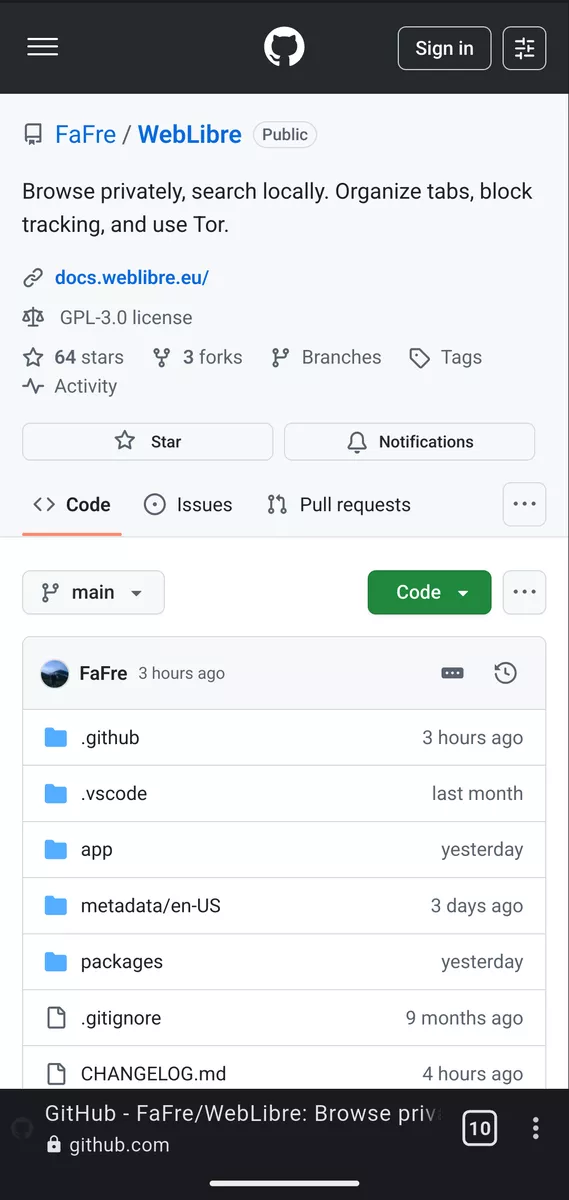Screen dimensions: 569x1200
Task: Expand the green Code dropdown
Action: (x=430, y=592)
